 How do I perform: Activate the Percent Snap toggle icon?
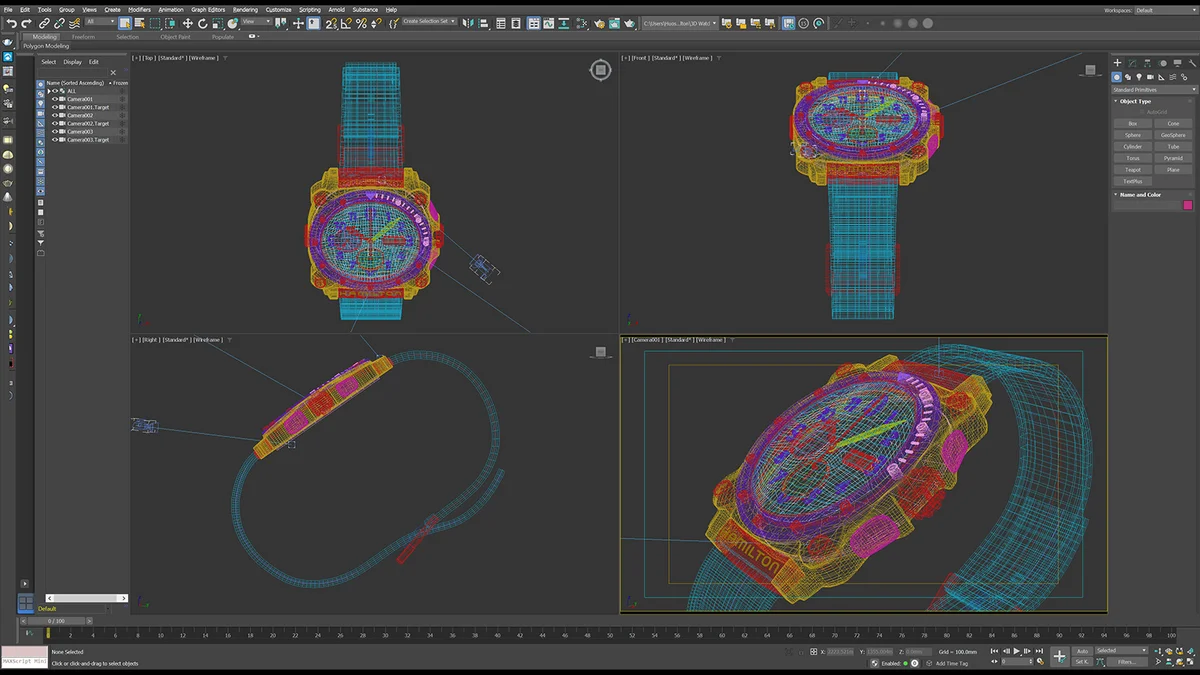click(361, 23)
